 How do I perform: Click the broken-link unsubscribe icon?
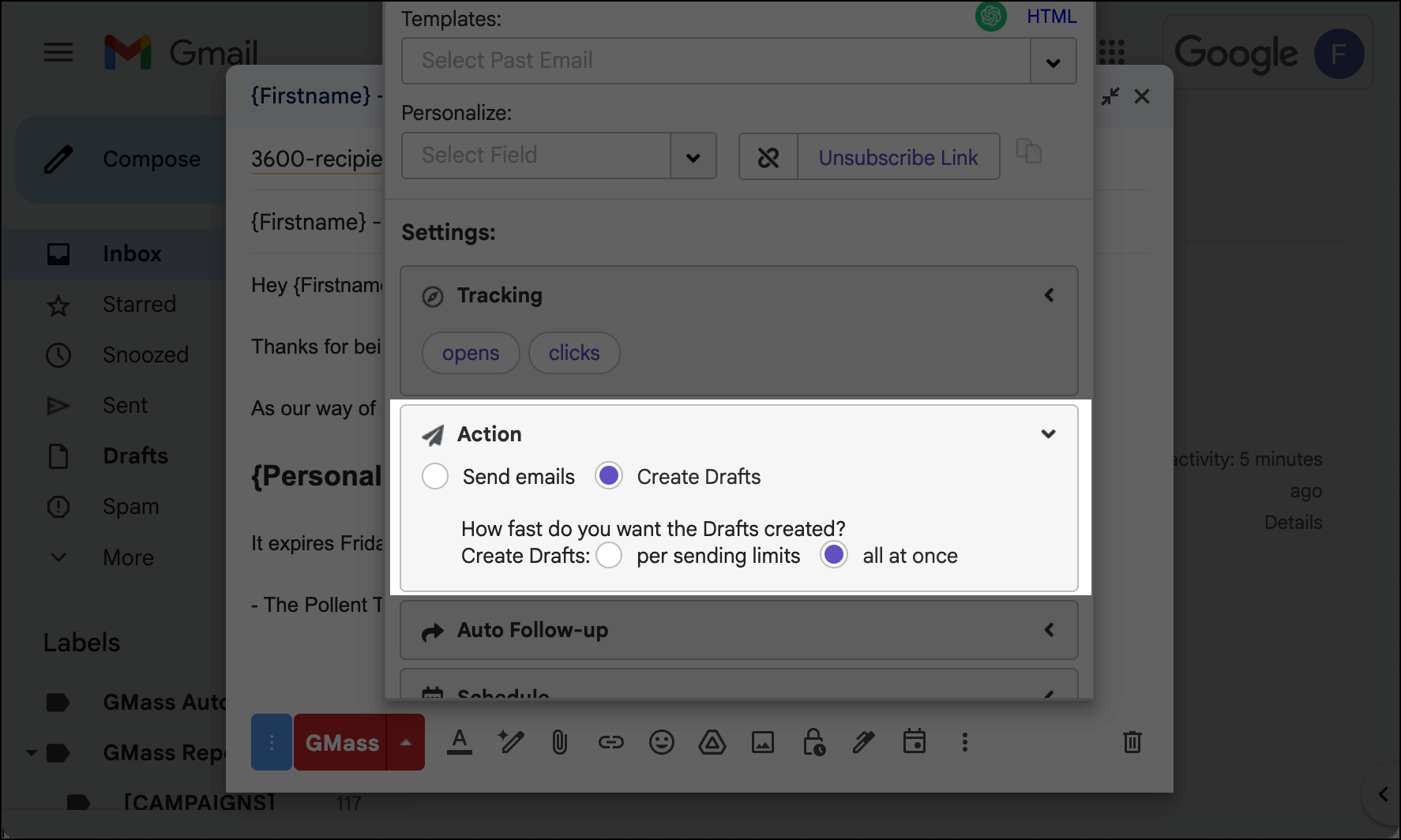pyautogui.click(x=768, y=157)
